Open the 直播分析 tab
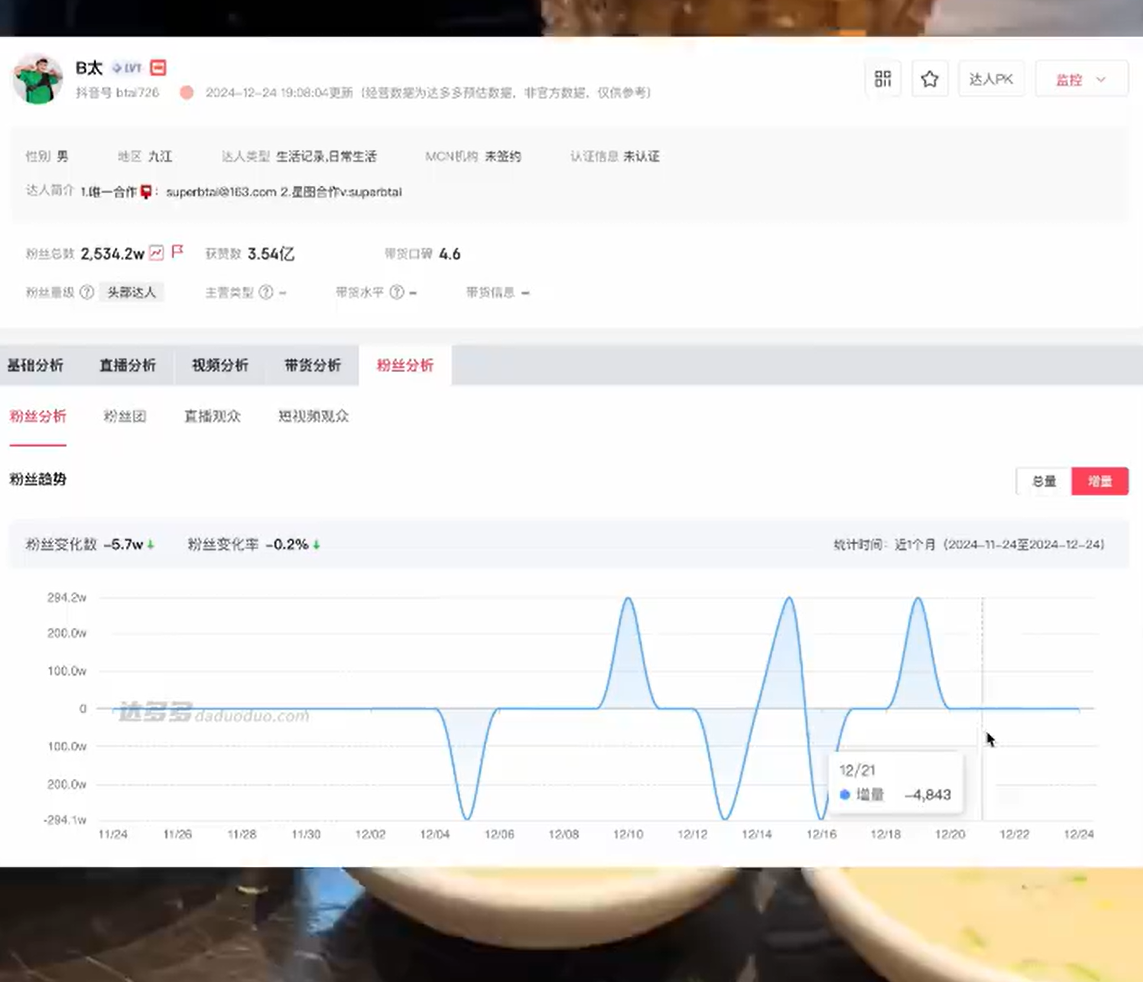1143x982 pixels. (128, 365)
